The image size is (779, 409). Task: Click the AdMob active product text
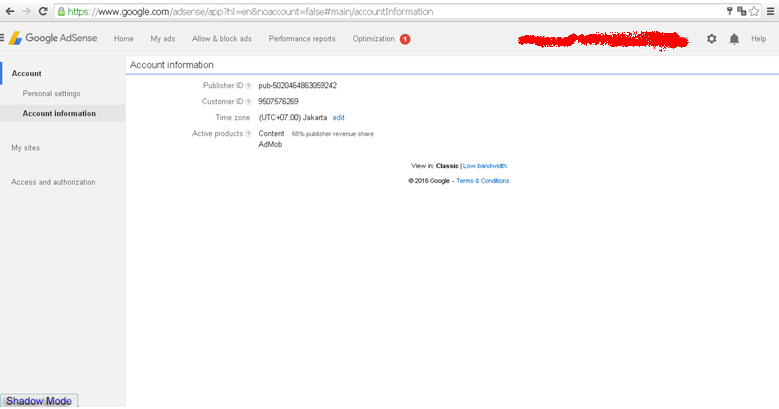(x=270, y=145)
